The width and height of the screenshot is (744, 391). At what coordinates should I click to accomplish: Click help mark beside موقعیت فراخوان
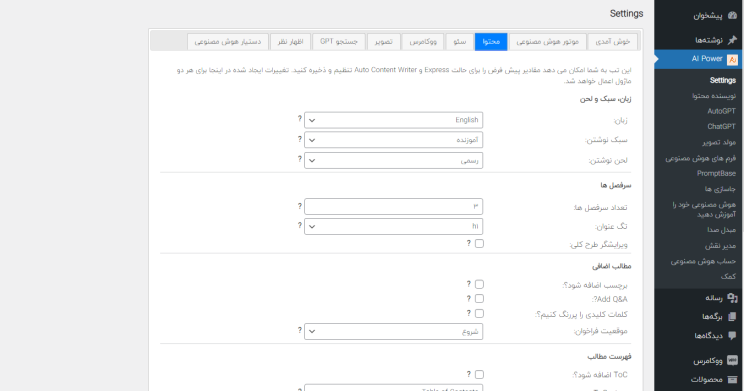299,330
